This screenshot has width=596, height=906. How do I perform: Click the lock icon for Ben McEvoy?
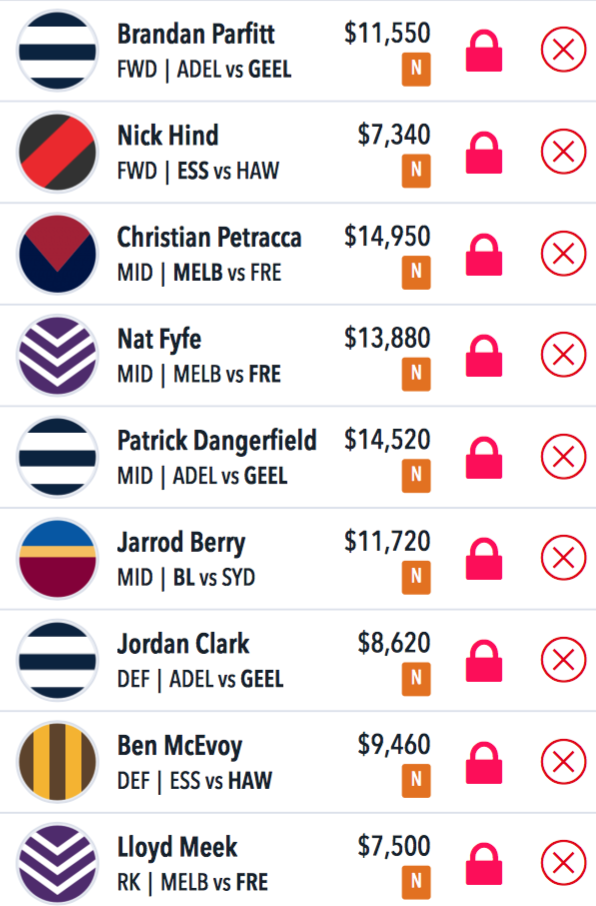[x=484, y=762]
